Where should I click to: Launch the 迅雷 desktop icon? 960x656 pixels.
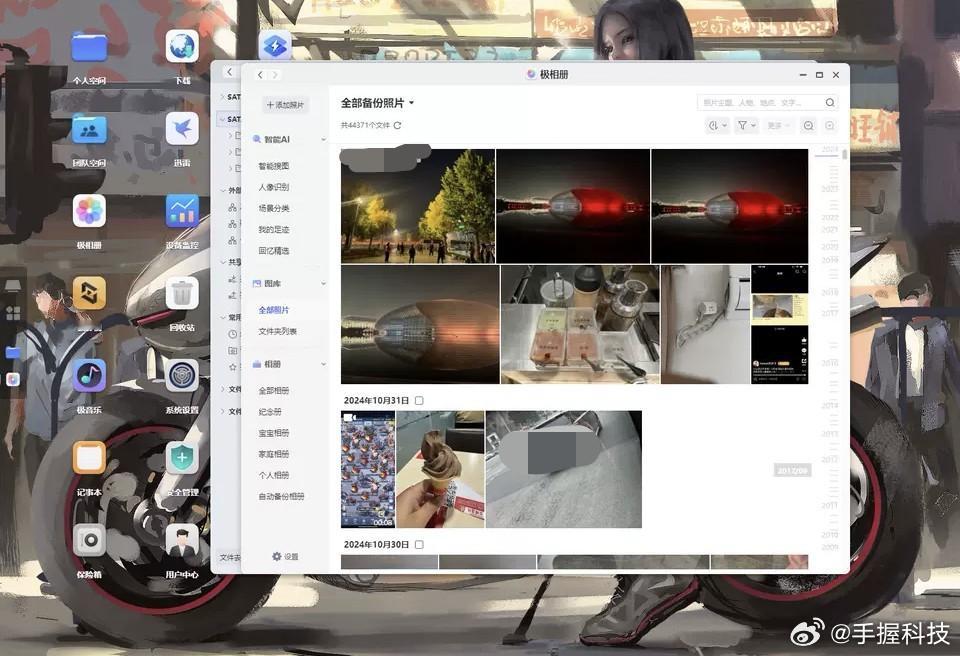(x=182, y=129)
